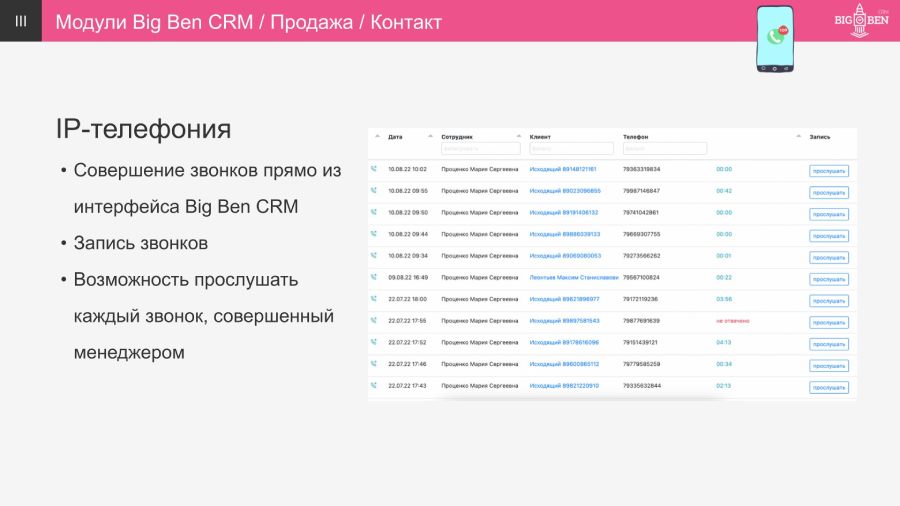Open client link in 10.08.22 09:55 row
The height and width of the screenshot is (506, 900).
coord(565,190)
